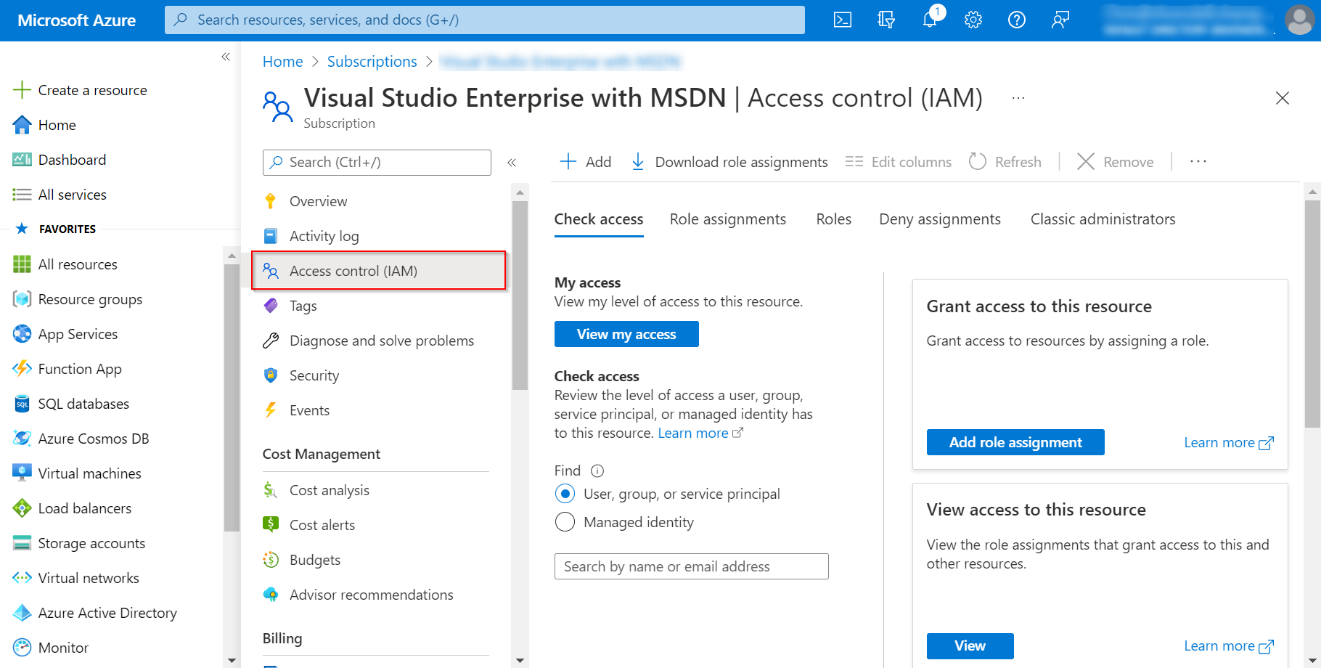Open the Help pane
The image size is (1321, 668).
pyautogui.click(x=1016, y=19)
